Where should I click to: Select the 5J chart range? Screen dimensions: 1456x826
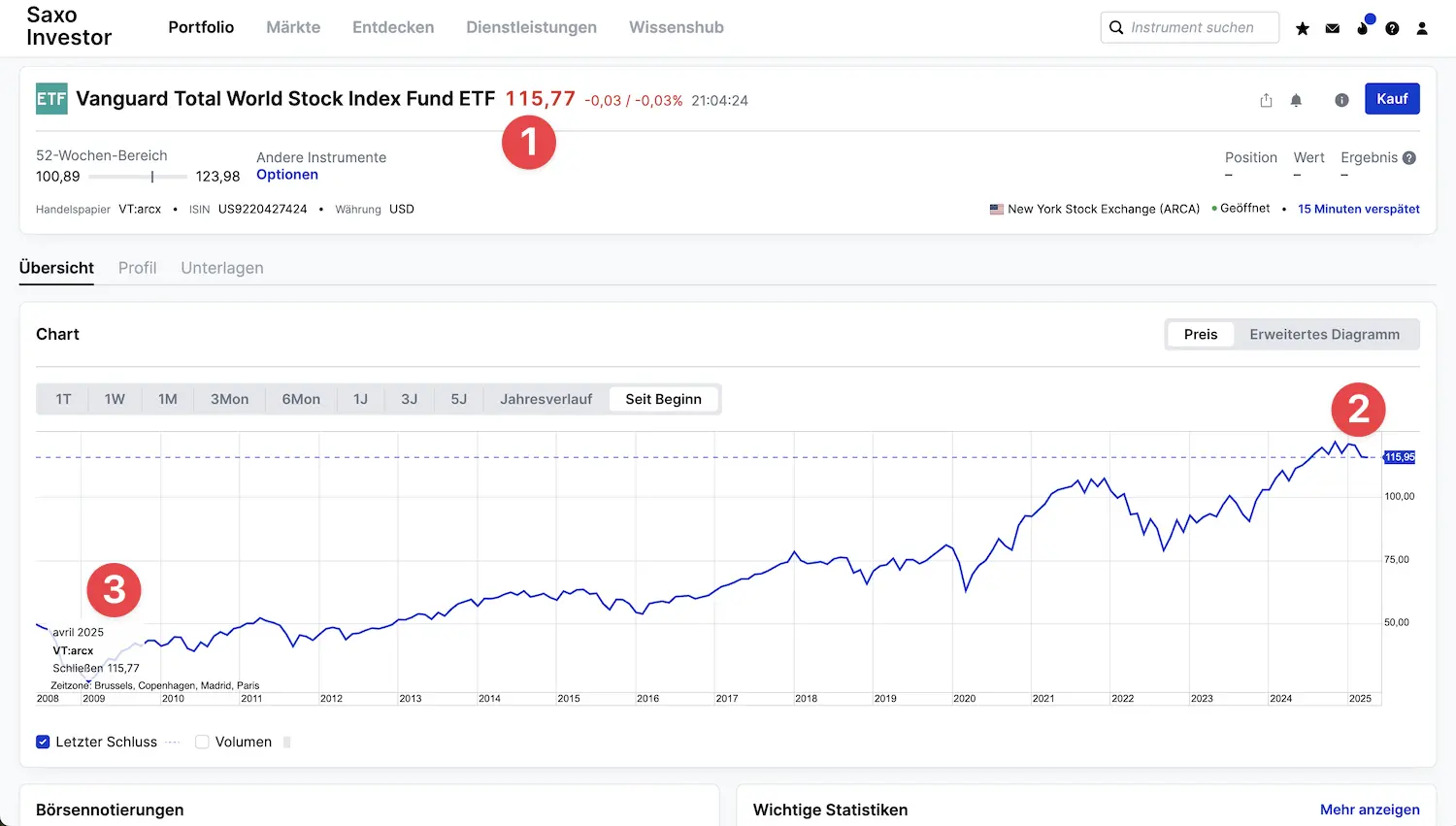click(459, 399)
